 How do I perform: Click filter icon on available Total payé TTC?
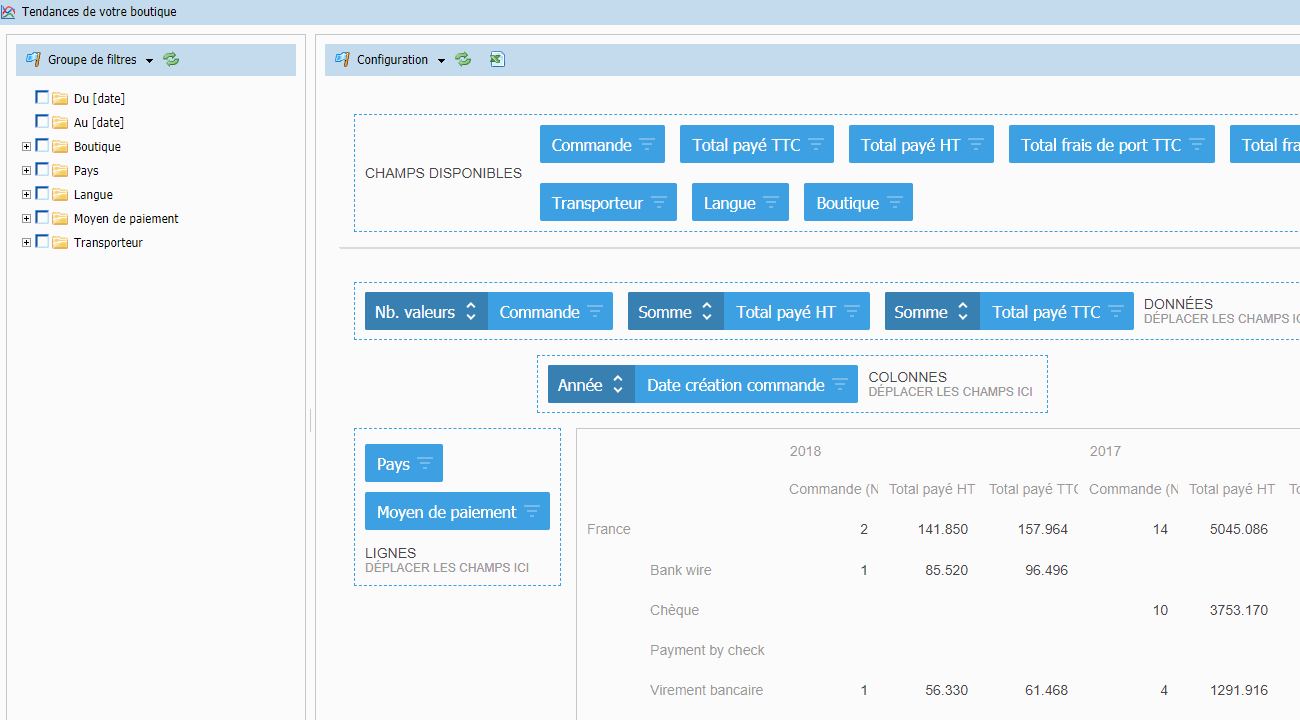coord(816,145)
